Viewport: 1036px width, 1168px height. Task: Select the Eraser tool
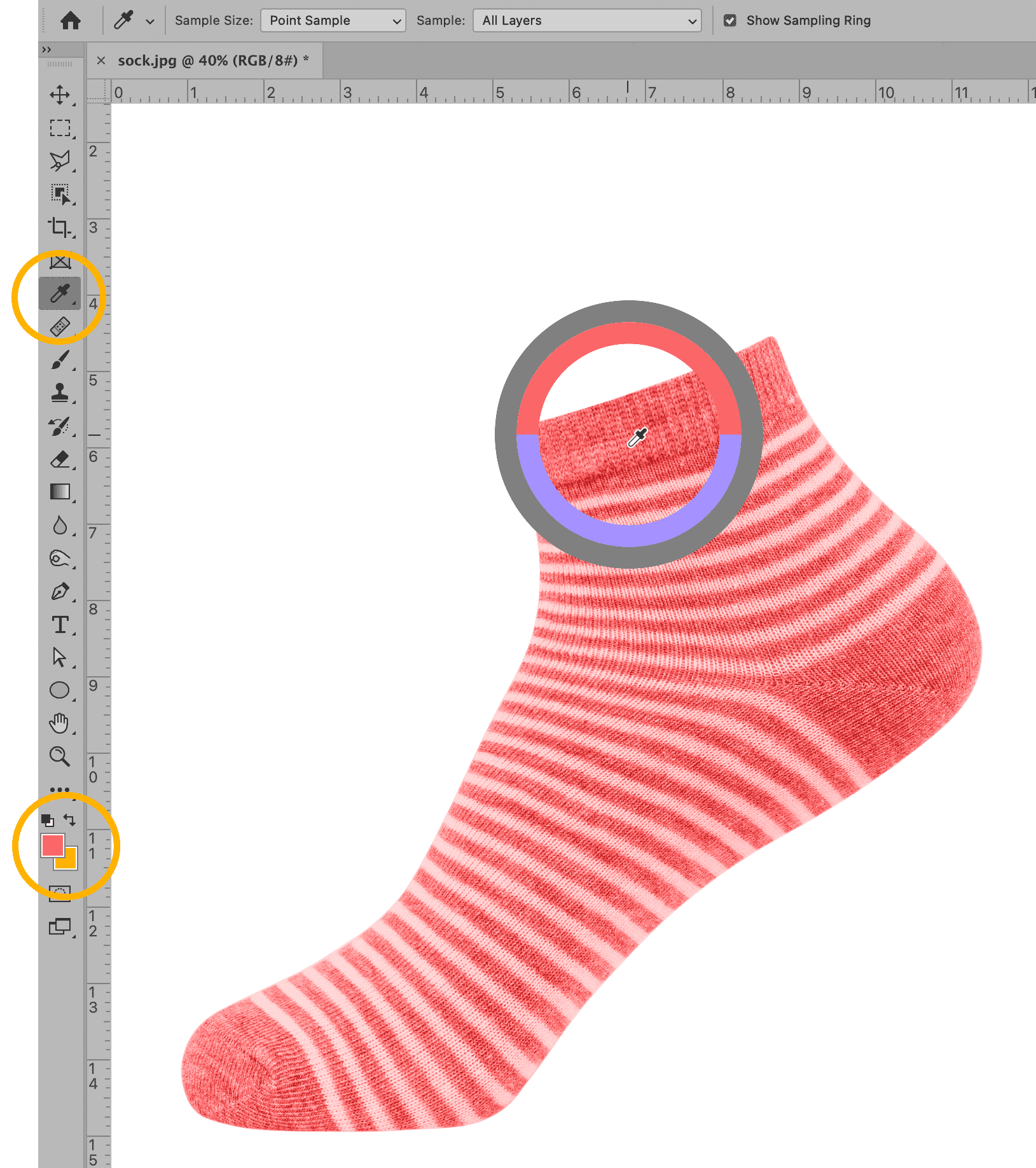click(x=60, y=459)
